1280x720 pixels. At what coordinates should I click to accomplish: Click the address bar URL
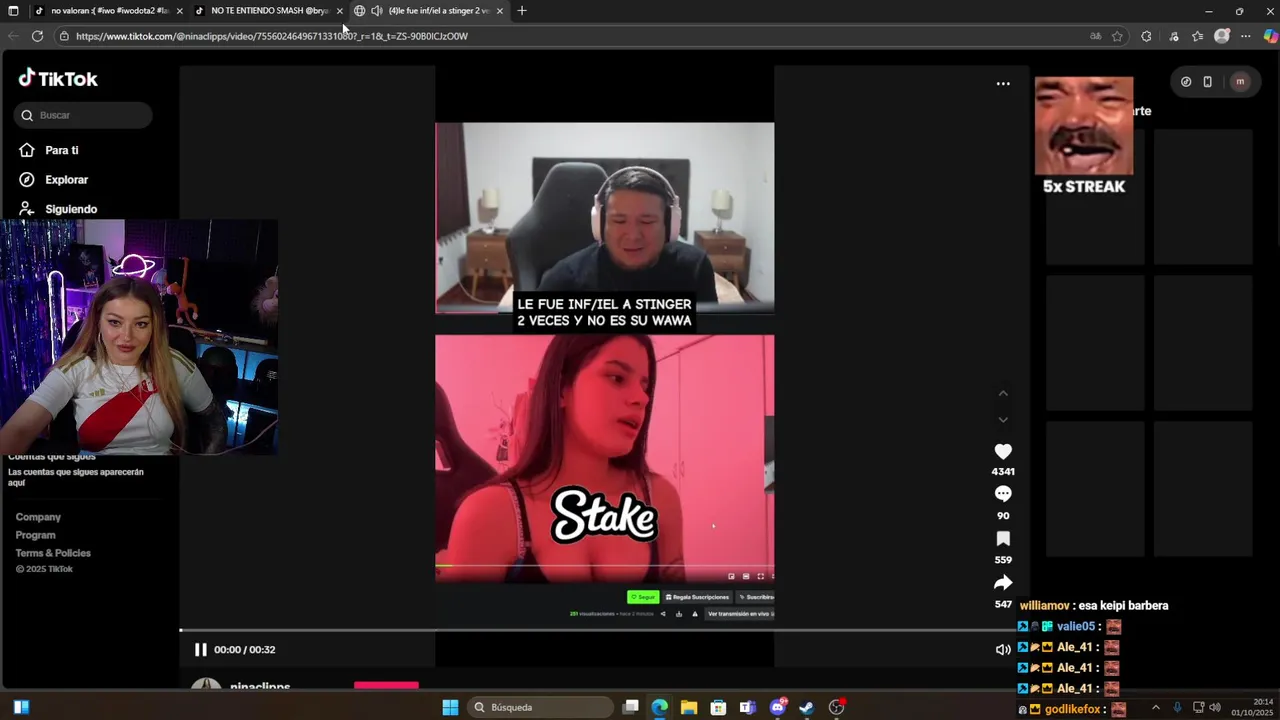coord(272,36)
